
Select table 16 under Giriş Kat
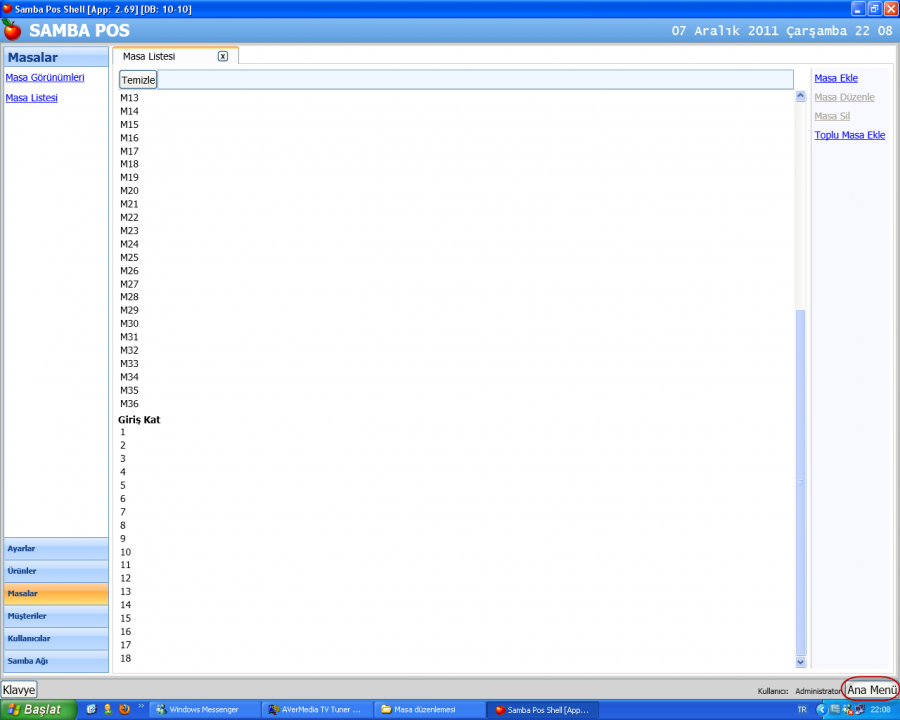126,632
